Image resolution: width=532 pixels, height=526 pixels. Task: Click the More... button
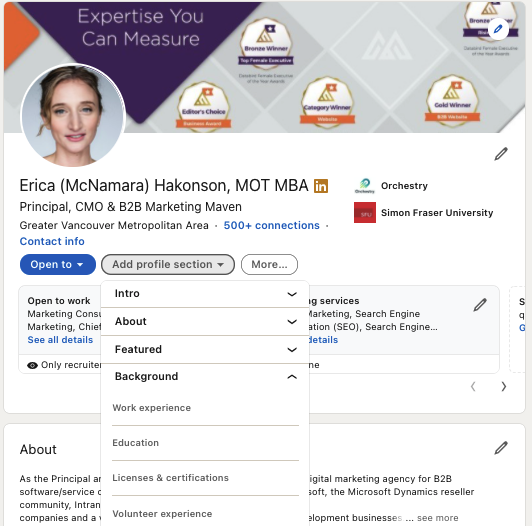click(x=269, y=264)
